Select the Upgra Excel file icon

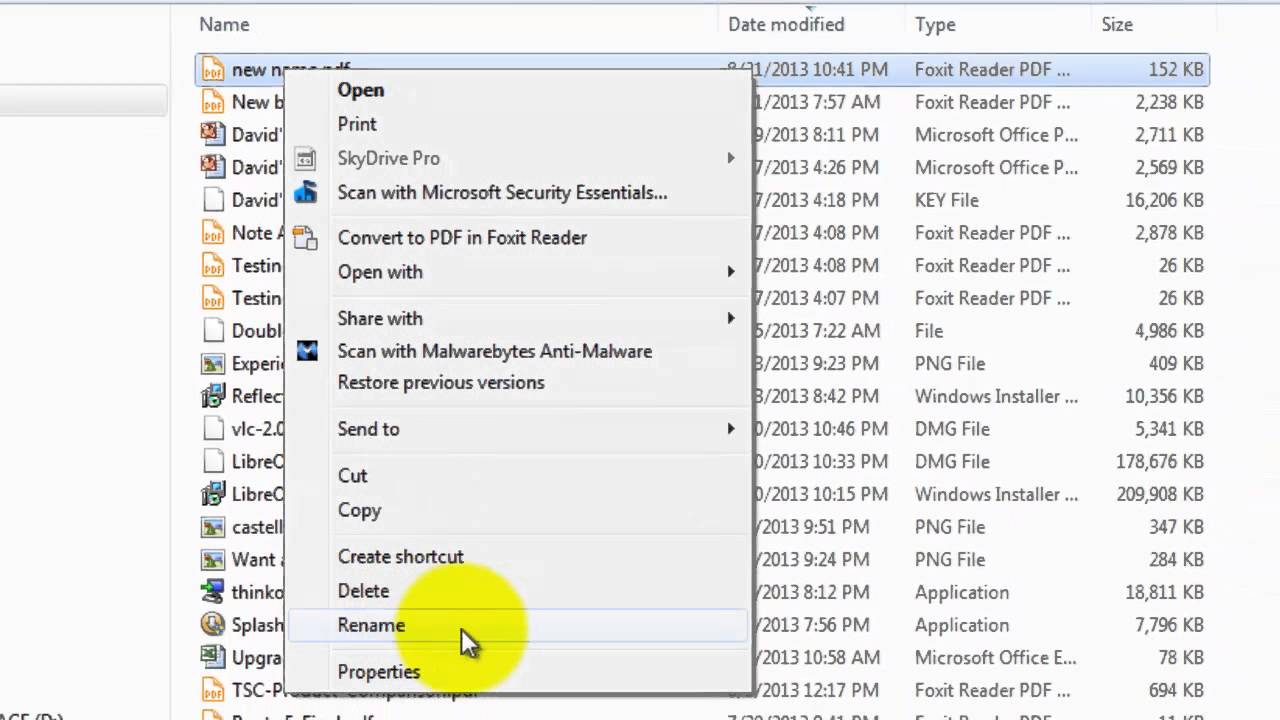pos(213,658)
